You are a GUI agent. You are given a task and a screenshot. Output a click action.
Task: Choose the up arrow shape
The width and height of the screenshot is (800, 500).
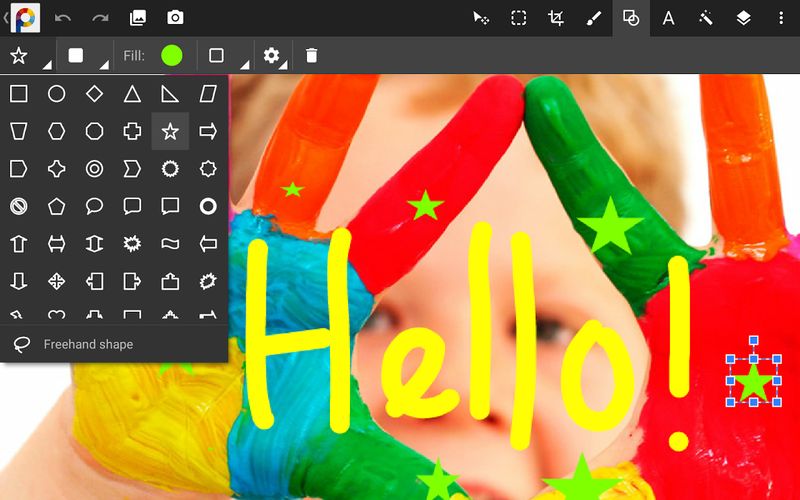click(x=19, y=244)
